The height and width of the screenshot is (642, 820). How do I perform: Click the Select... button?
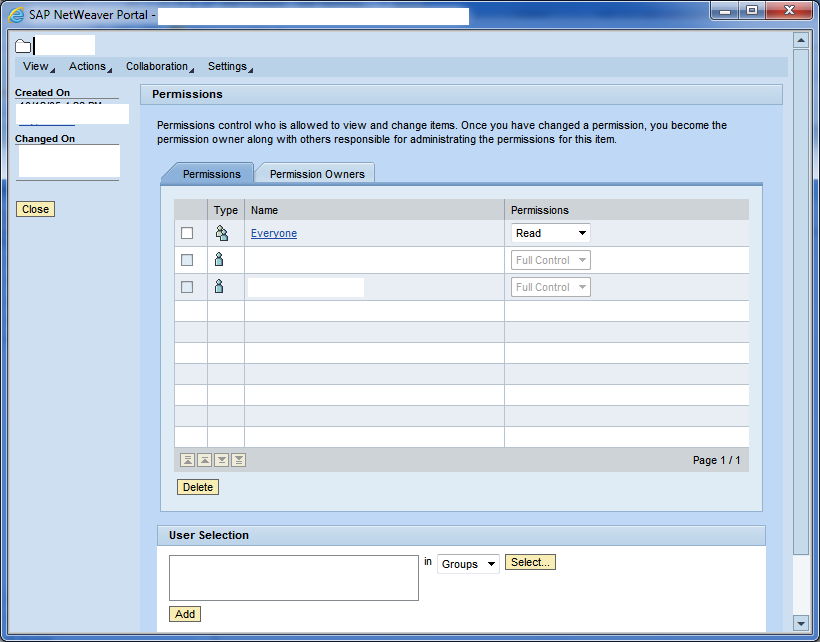click(530, 563)
